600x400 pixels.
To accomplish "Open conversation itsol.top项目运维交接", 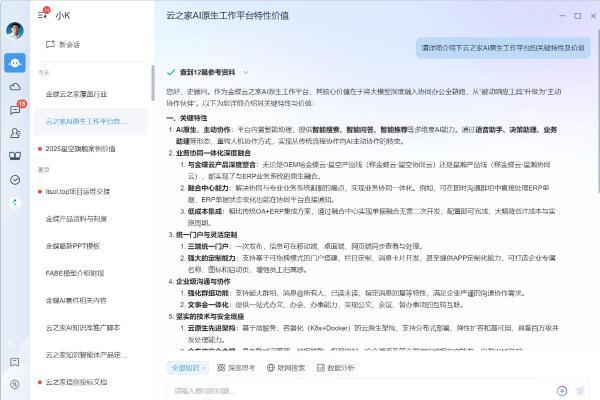I will (x=91, y=191).
